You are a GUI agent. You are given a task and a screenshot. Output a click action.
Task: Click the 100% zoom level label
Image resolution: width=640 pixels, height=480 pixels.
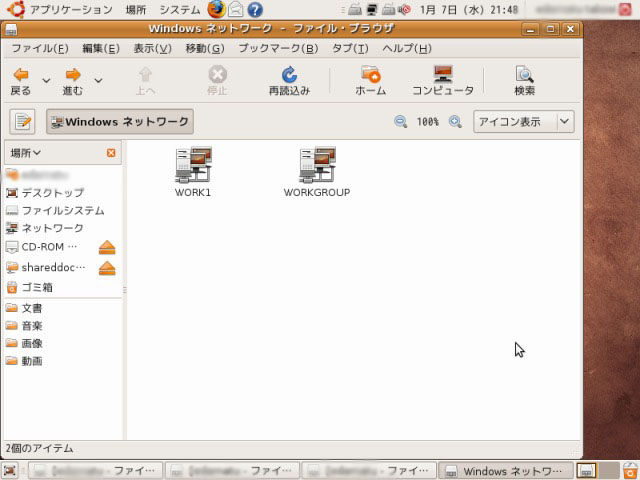pos(428,122)
